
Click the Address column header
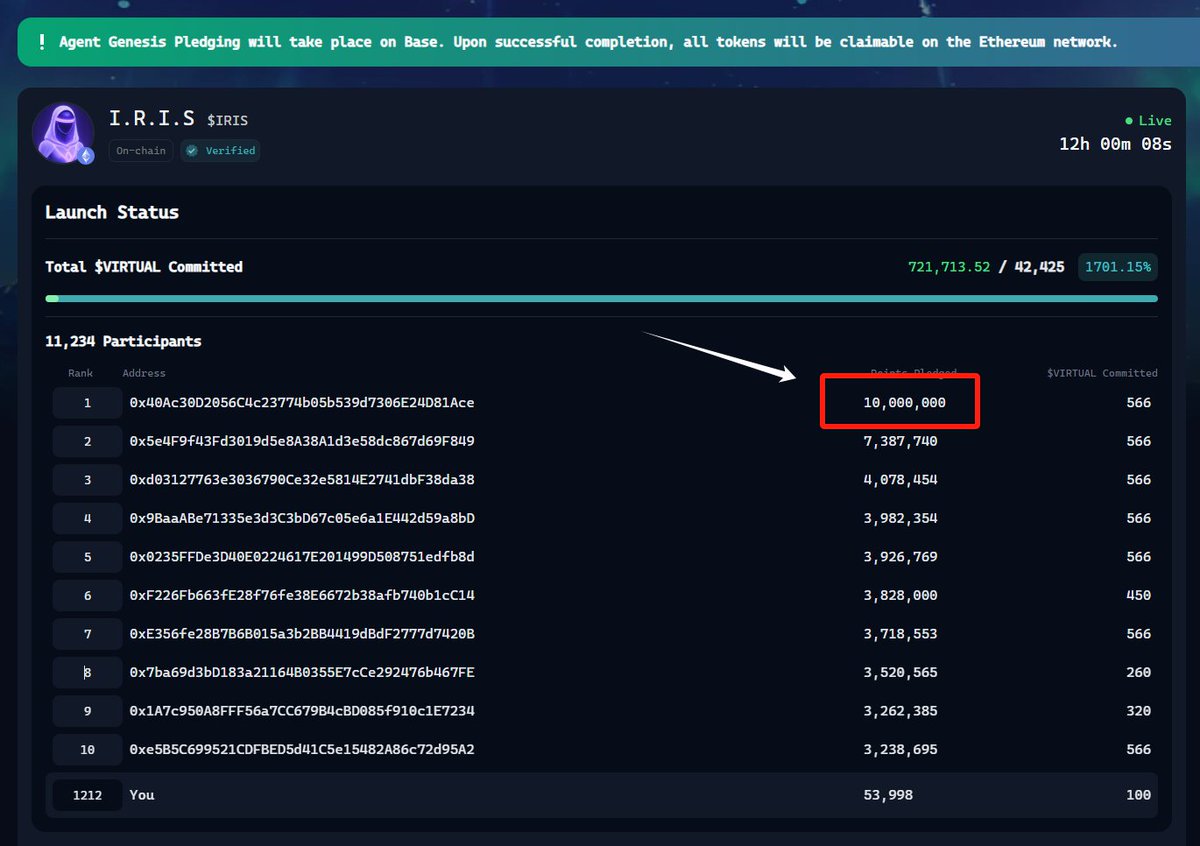[x=144, y=373]
